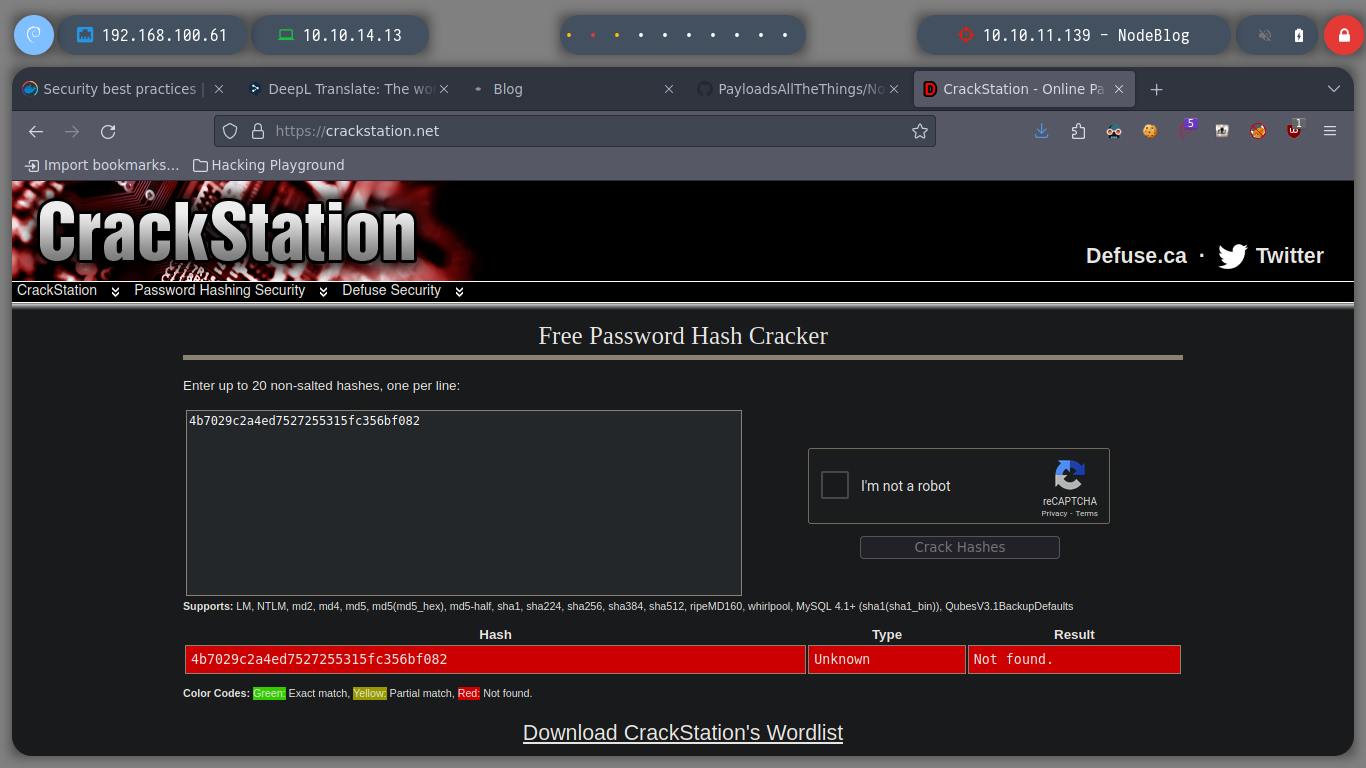
Task: Click the Twitter bird icon
Action: [1233, 257]
